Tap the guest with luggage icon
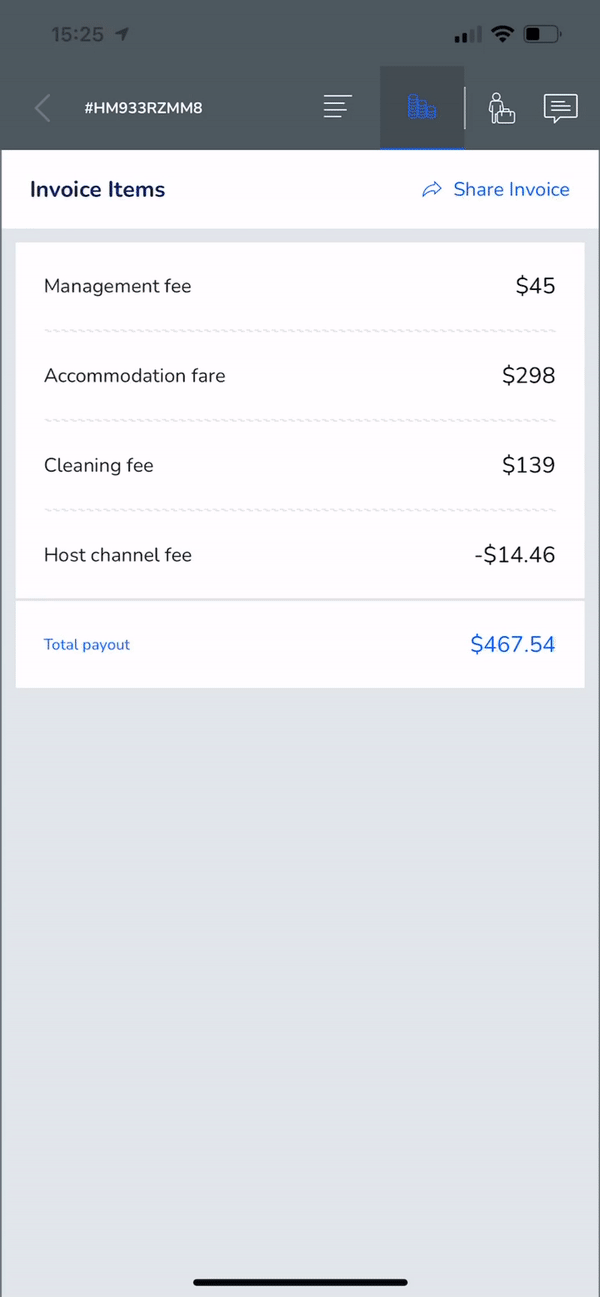600x1297 pixels. pyautogui.click(x=501, y=108)
